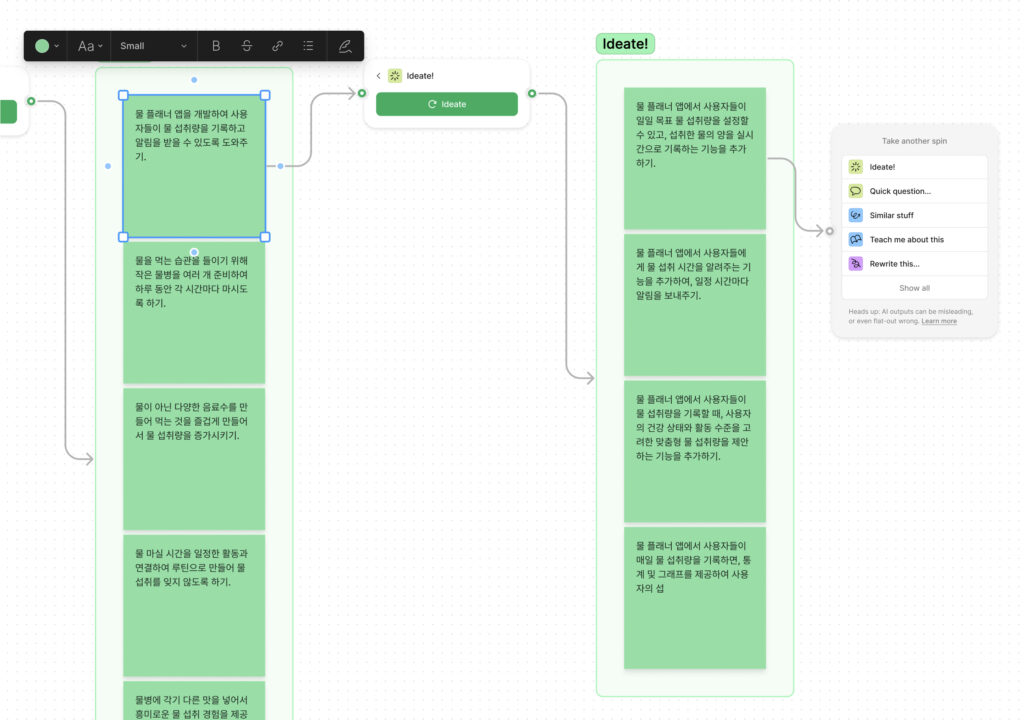Click the Teach me about this icon

point(856,240)
